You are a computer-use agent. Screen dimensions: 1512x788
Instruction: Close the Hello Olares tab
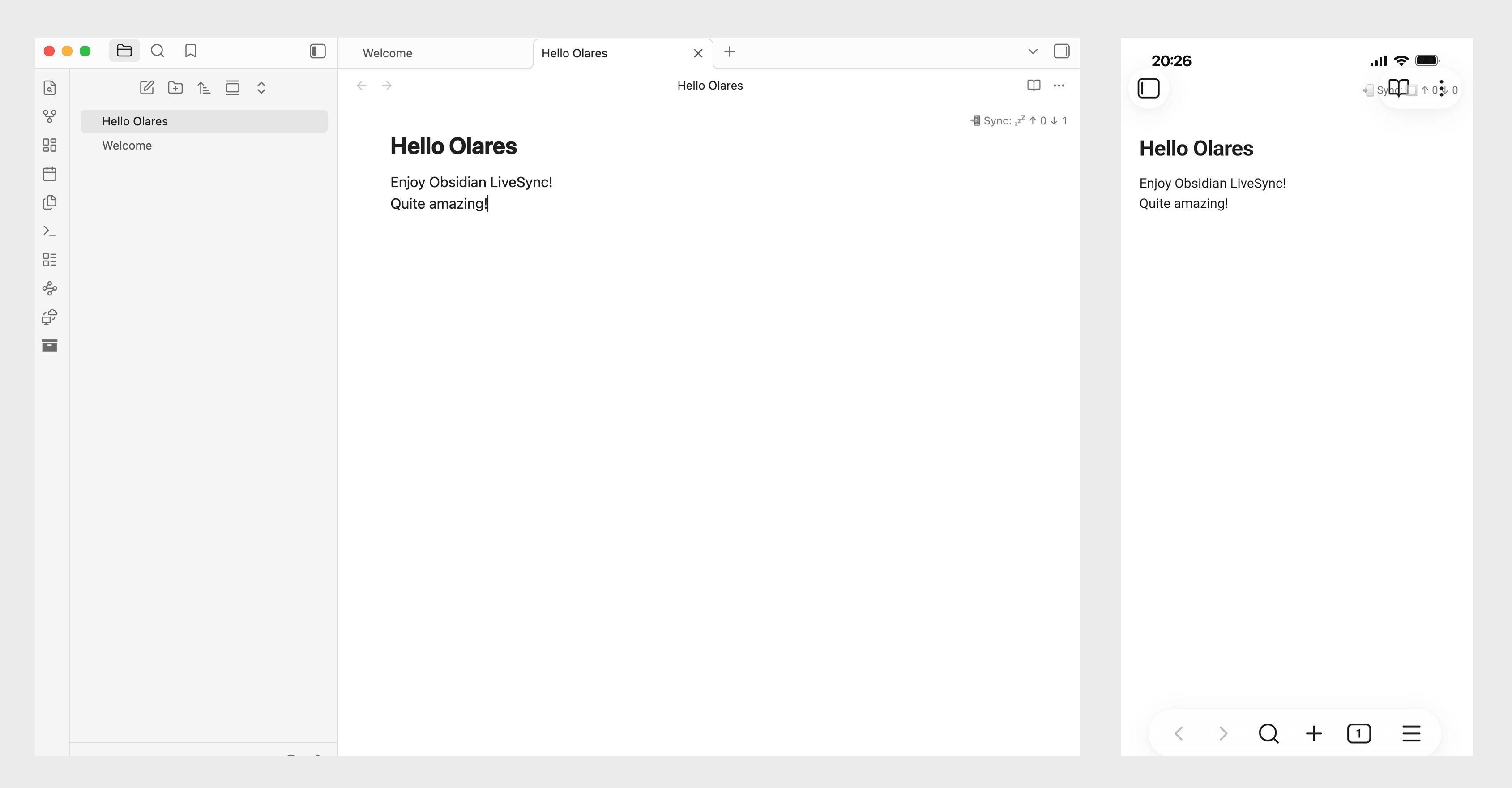698,53
